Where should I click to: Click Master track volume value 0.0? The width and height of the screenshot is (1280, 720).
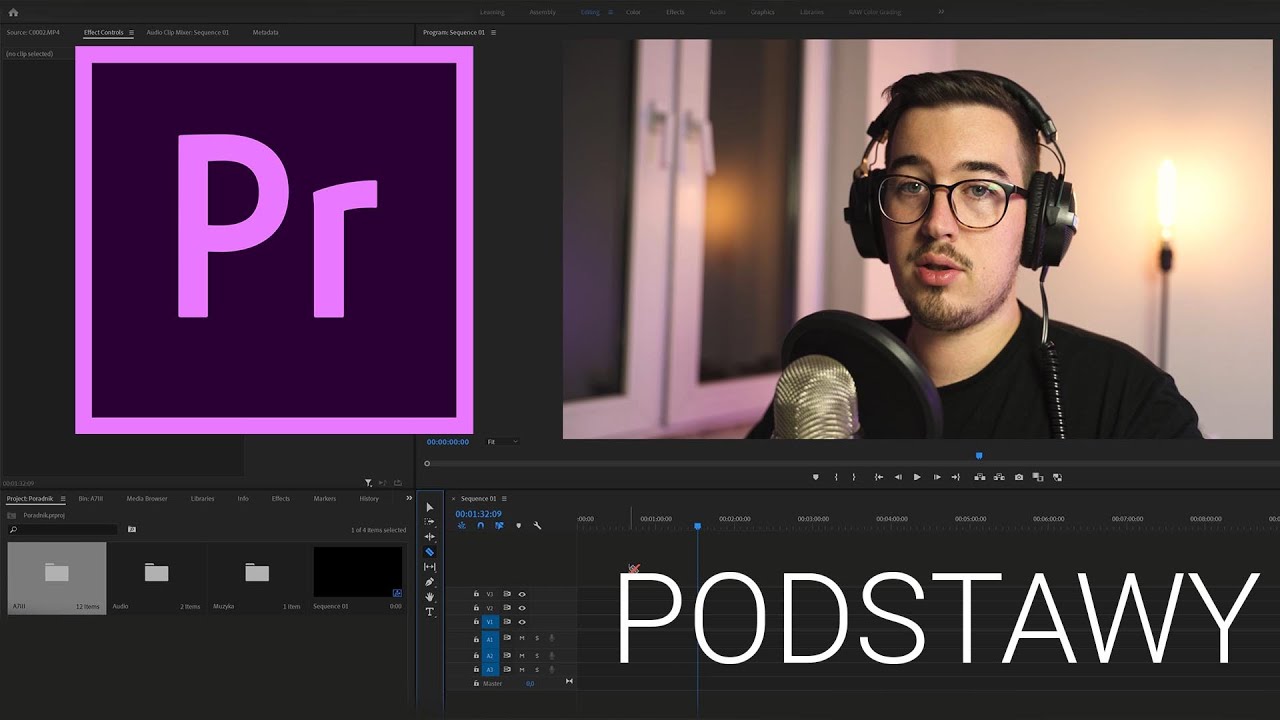530,683
